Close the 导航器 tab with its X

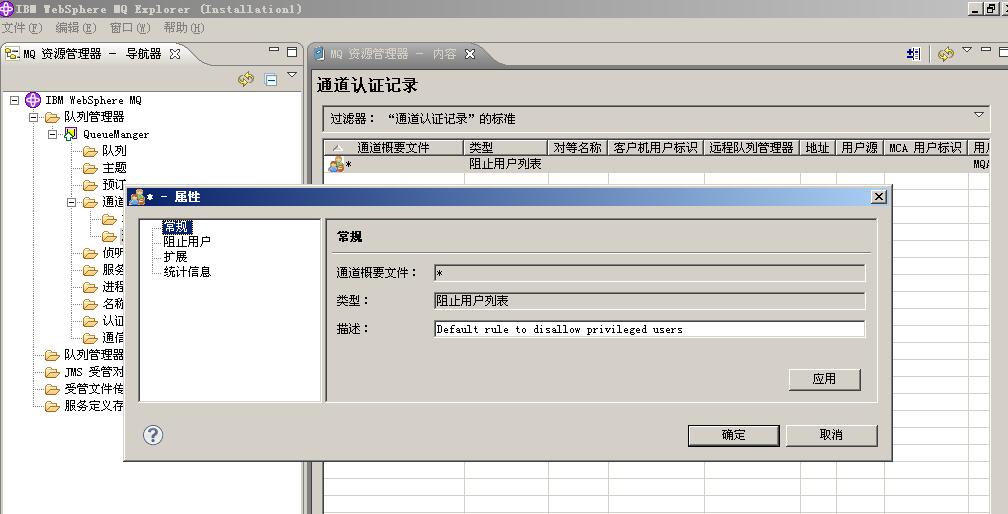[175, 54]
